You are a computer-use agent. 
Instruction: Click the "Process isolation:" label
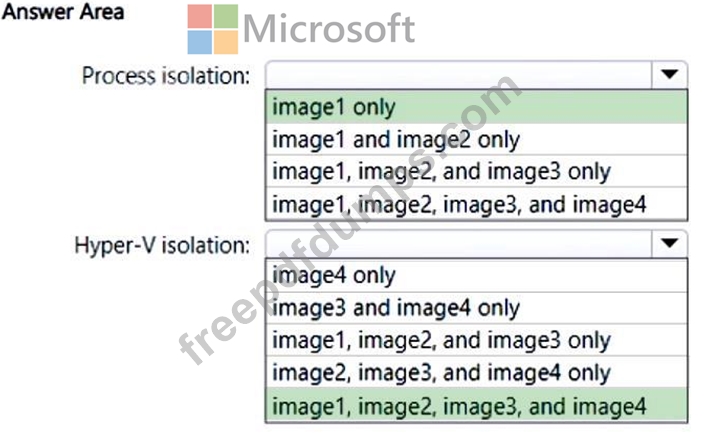[x=166, y=75]
